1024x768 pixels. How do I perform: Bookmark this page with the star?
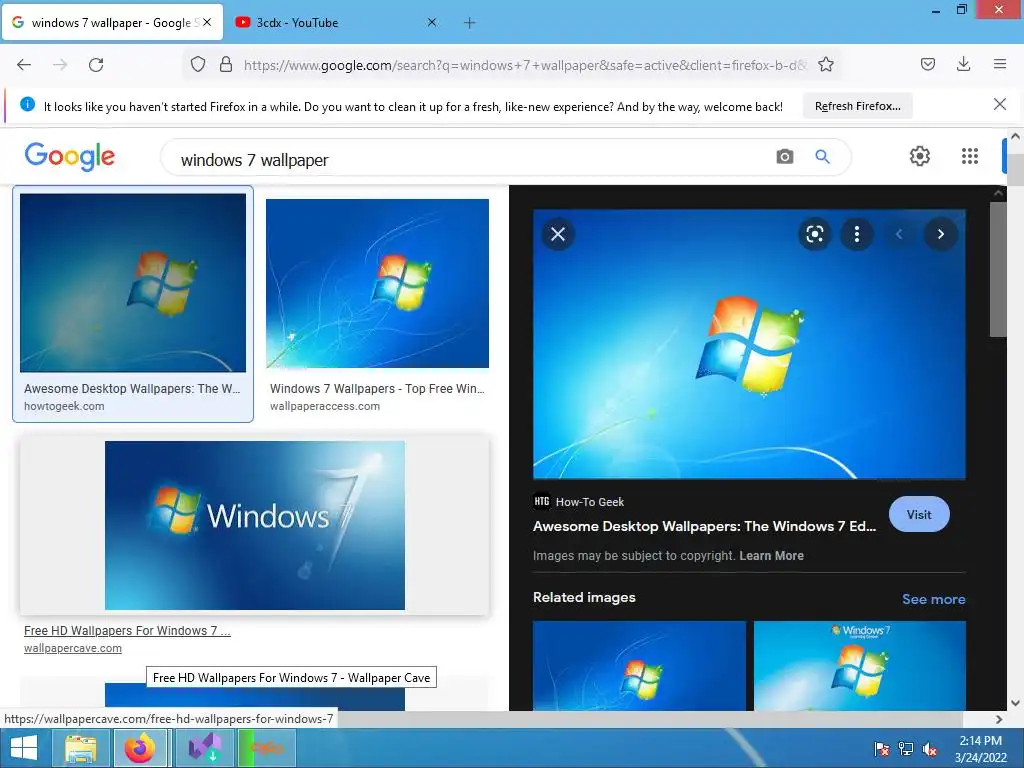[x=825, y=65]
